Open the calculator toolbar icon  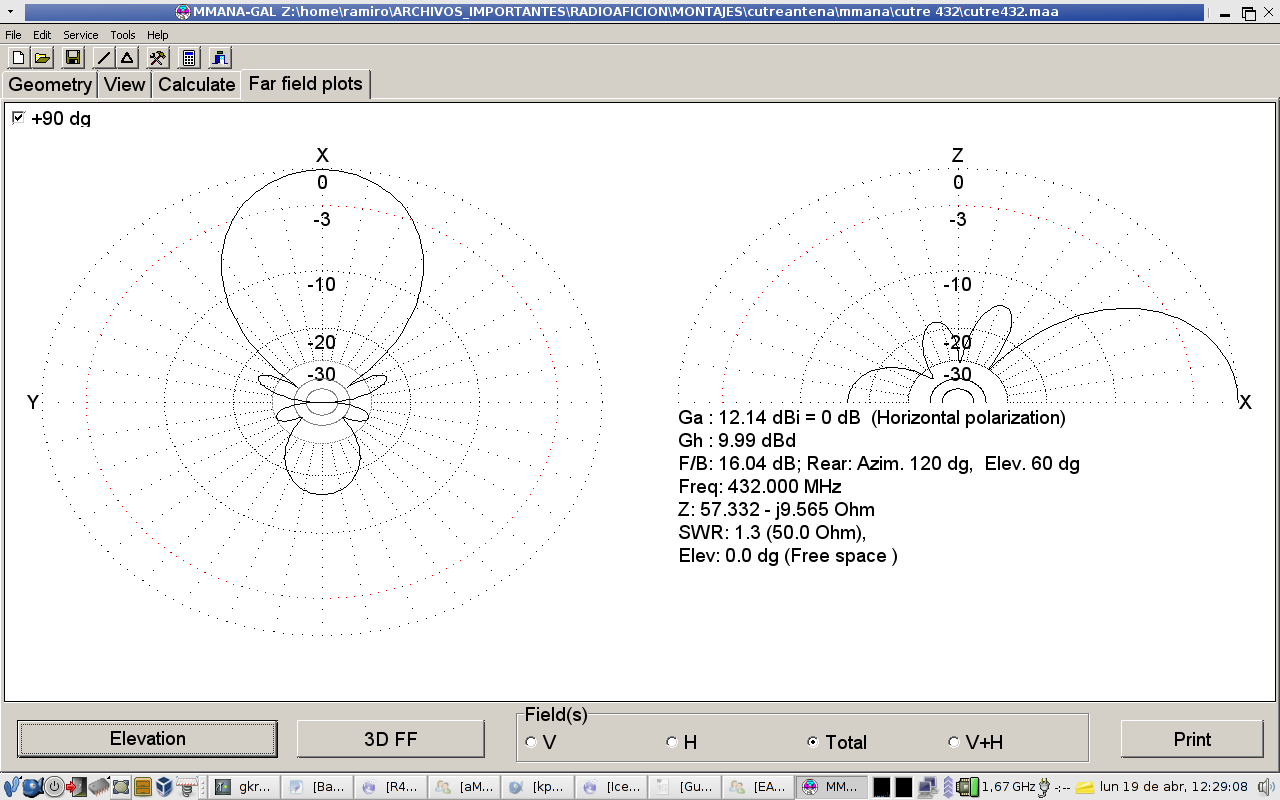[x=189, y=58]
